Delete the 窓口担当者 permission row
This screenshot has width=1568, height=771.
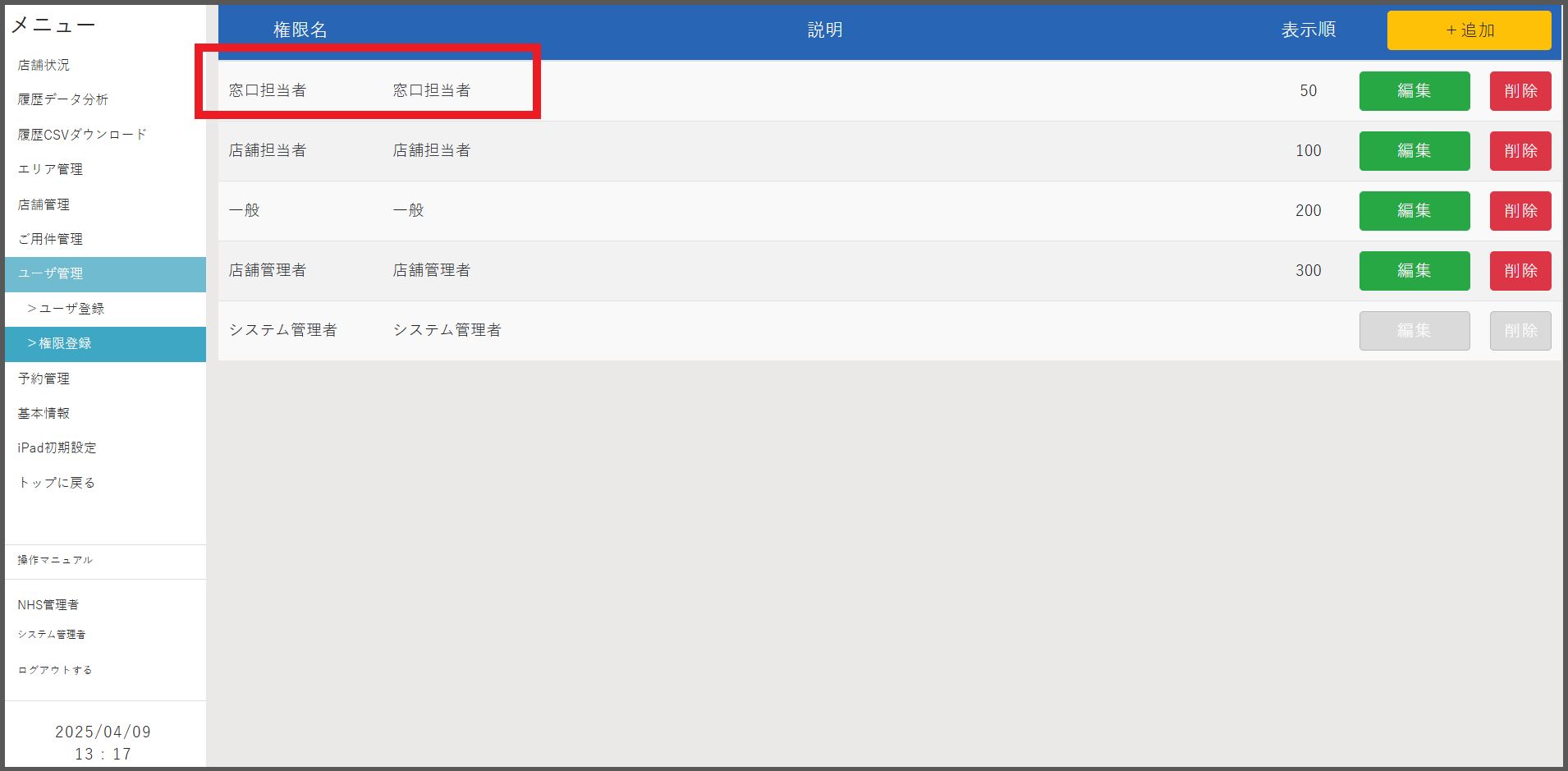tap(1520, 91)
